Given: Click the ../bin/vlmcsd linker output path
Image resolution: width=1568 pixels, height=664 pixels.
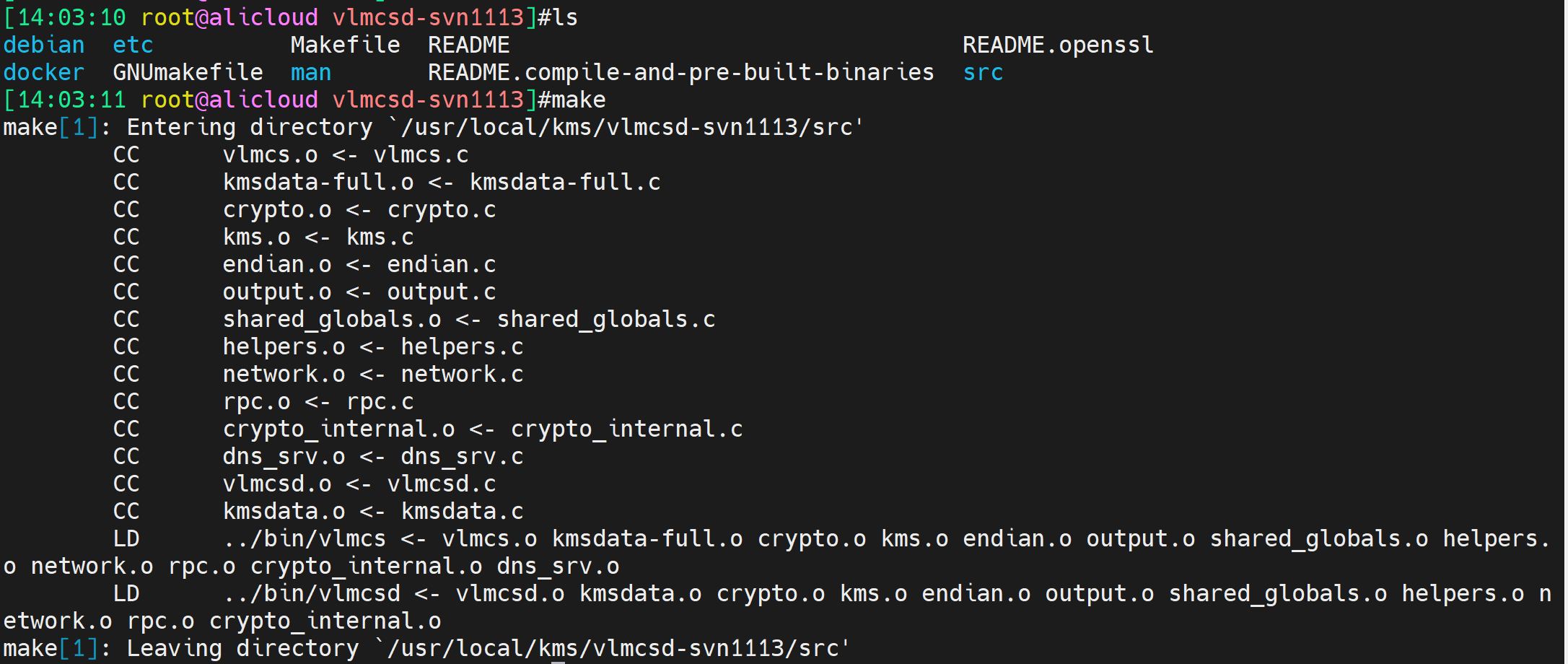Looking at the screenshot, I should (x=312, y=594).
